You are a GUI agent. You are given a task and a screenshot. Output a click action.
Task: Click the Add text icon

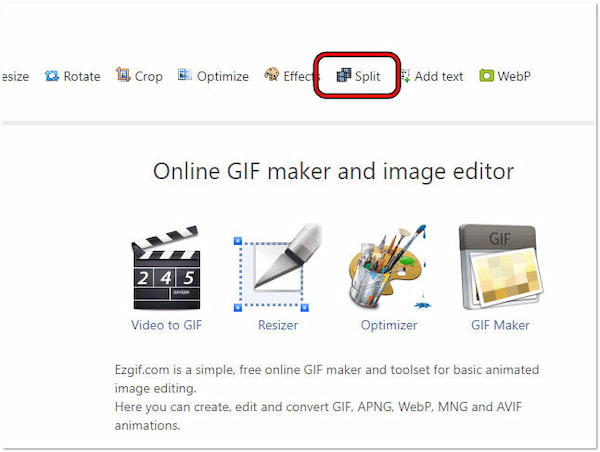pyautogui.click(x=405, y=75)
